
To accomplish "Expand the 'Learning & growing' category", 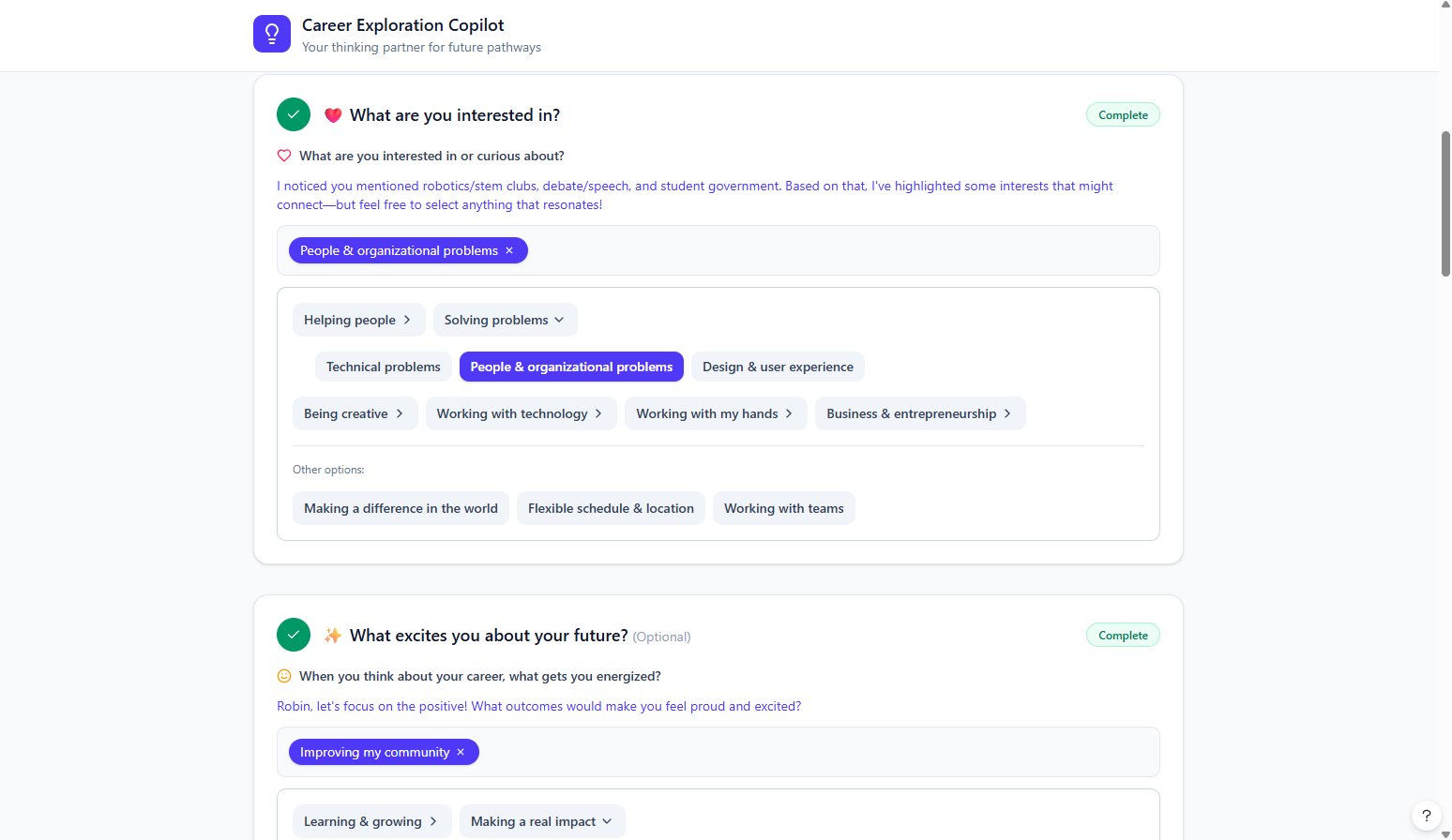I will [x=371, y=821].
